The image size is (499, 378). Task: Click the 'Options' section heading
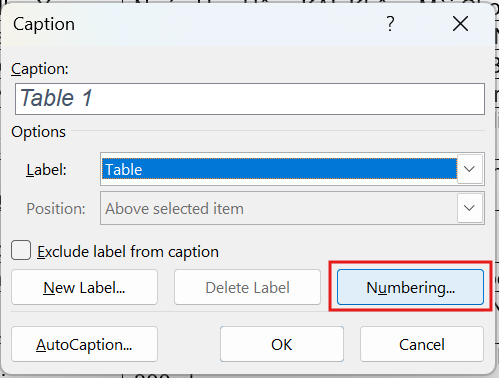point(38,132)
